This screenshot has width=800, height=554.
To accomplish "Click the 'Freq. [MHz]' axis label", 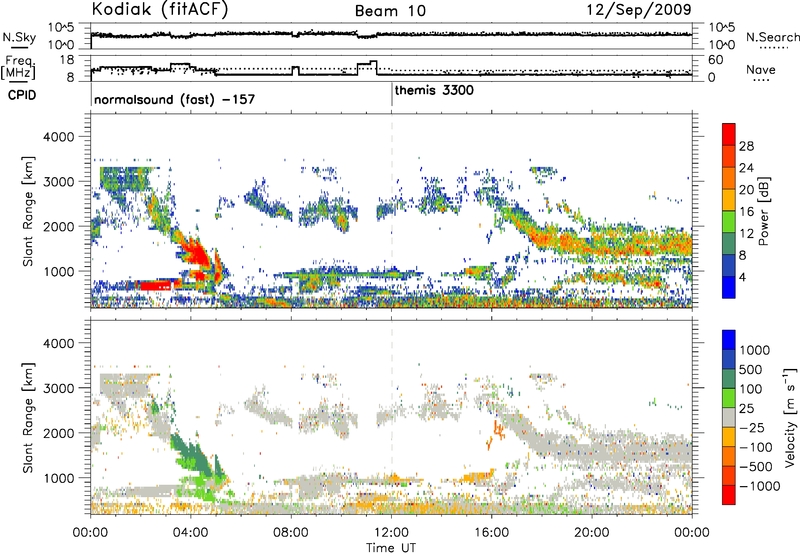I will (x=18, y=67).
